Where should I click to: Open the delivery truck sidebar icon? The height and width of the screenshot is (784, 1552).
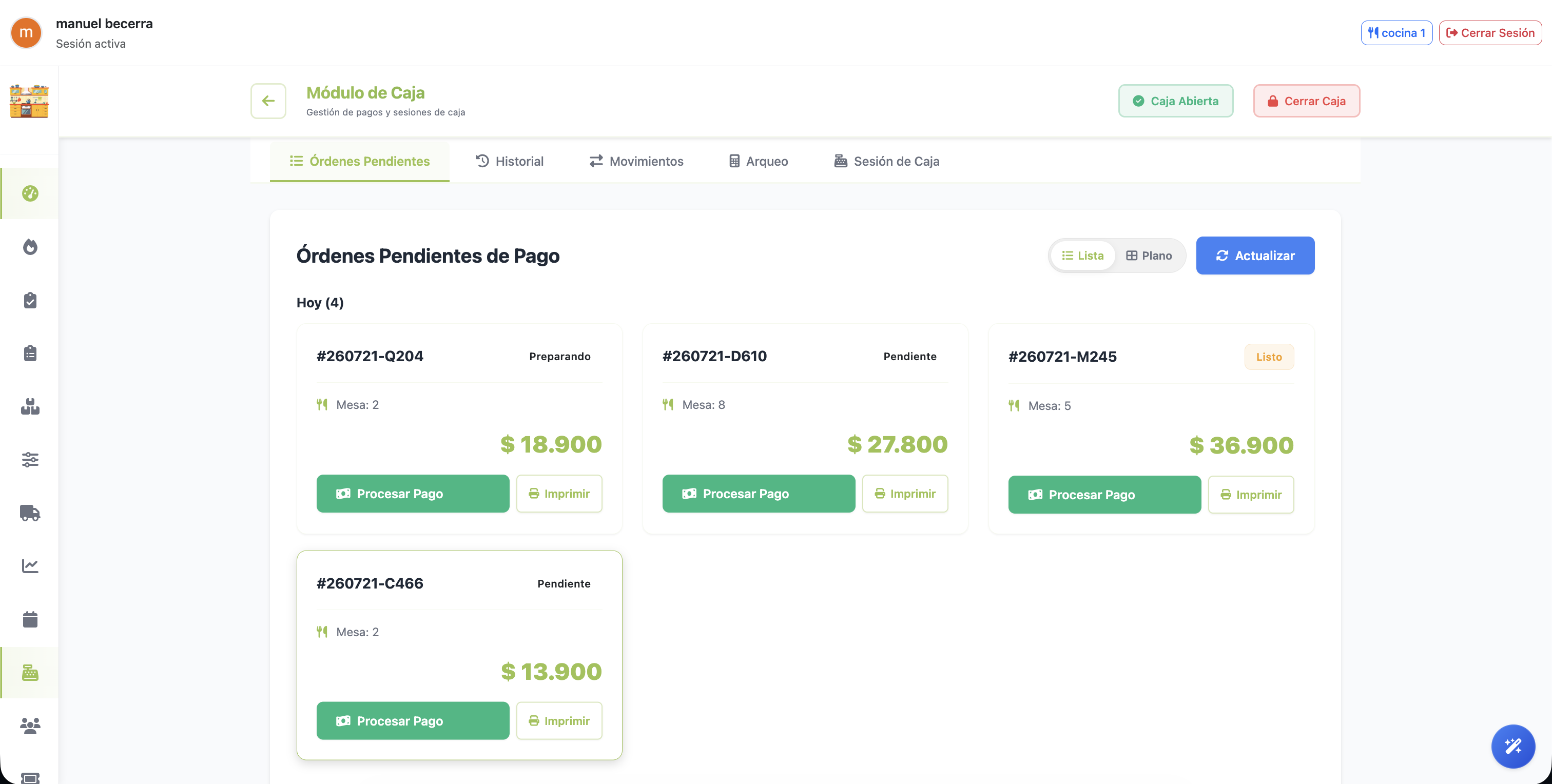click(30, 513)
